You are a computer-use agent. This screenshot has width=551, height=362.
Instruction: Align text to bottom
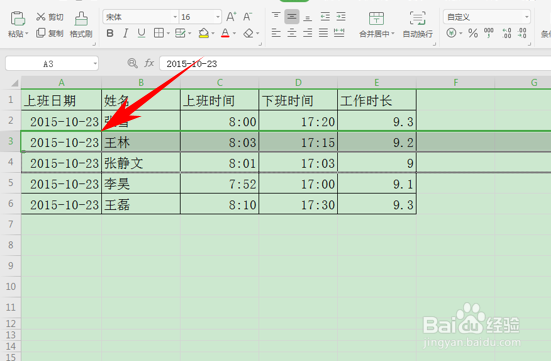[307, 17]
